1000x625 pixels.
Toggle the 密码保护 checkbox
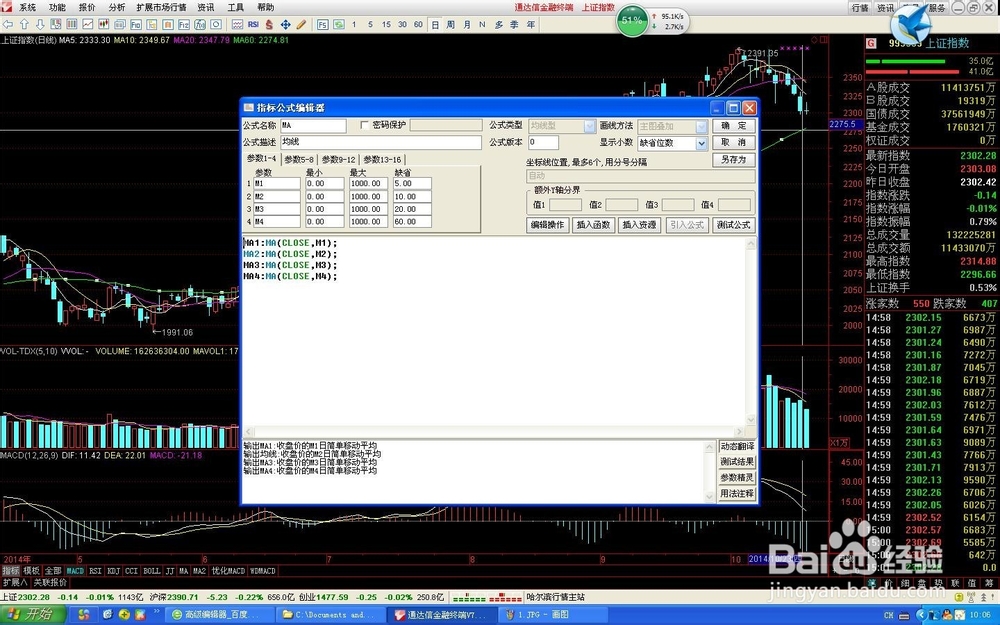coord(365,125)
